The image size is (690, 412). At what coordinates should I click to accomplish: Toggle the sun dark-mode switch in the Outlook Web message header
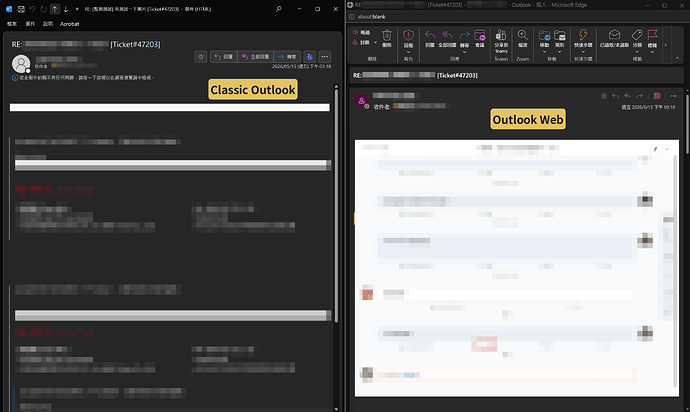pyautogui.click(x=604, y=96)
